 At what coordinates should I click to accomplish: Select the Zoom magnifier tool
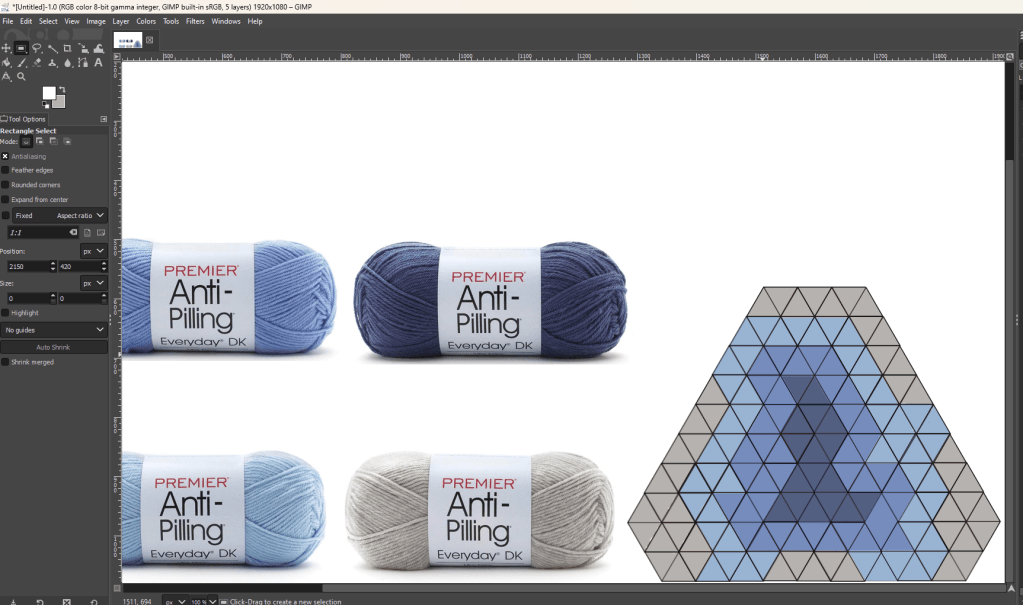[21, 76]
